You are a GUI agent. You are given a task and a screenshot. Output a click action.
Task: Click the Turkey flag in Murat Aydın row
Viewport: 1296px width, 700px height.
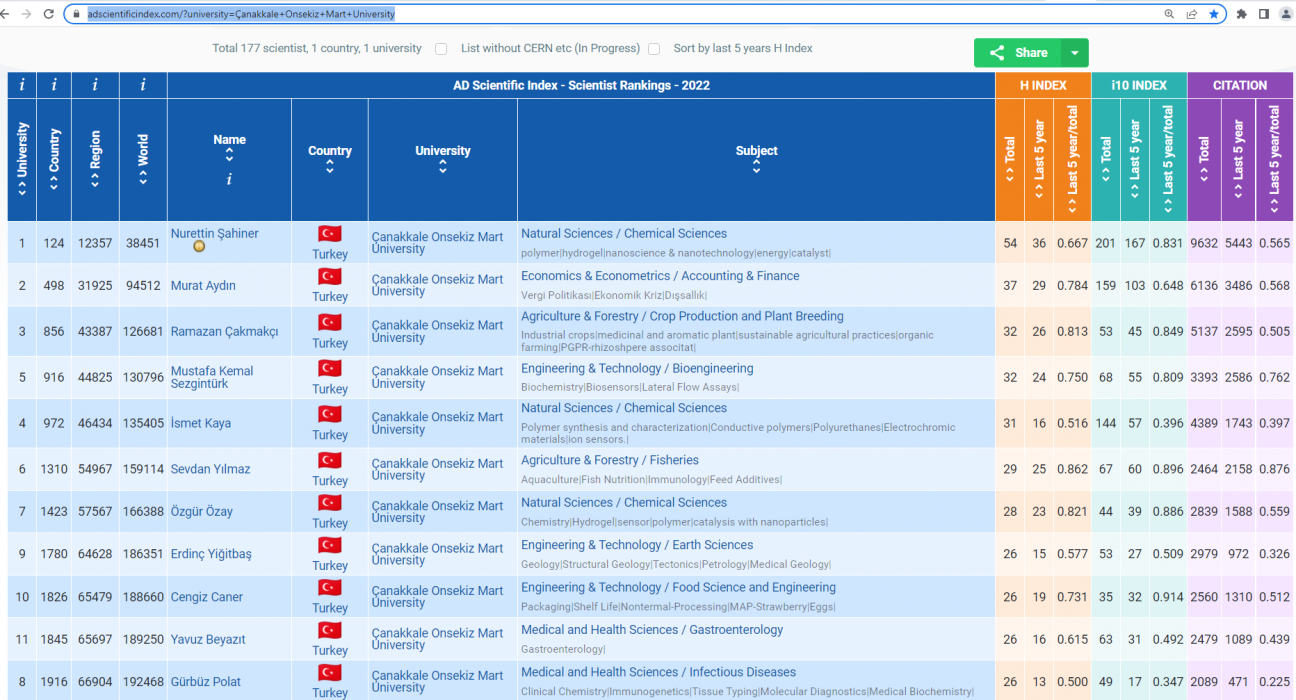tap(330, 276)
